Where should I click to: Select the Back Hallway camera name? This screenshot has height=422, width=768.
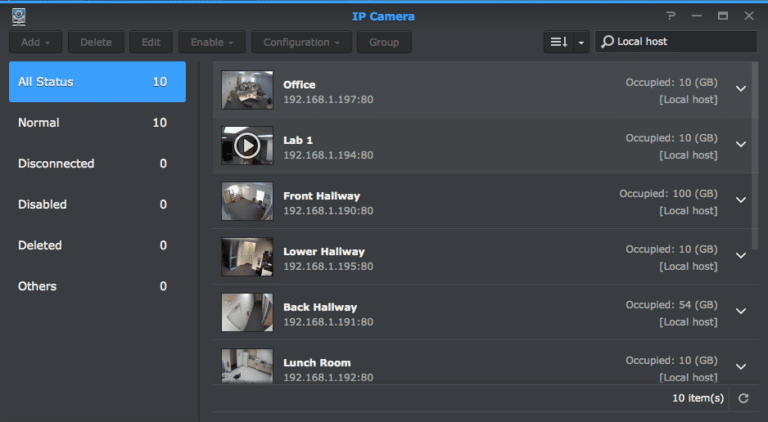point(320,307)
